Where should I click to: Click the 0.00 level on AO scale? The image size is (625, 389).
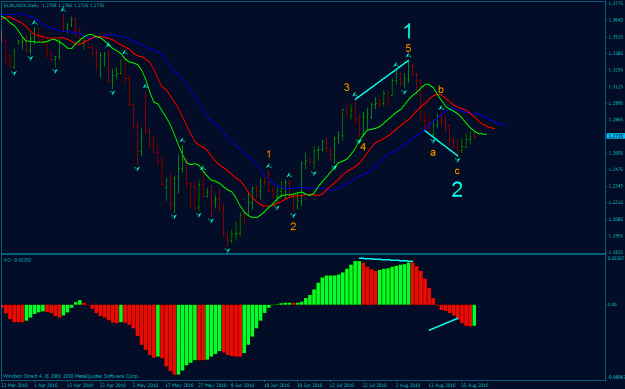click(x=611, y=305)
